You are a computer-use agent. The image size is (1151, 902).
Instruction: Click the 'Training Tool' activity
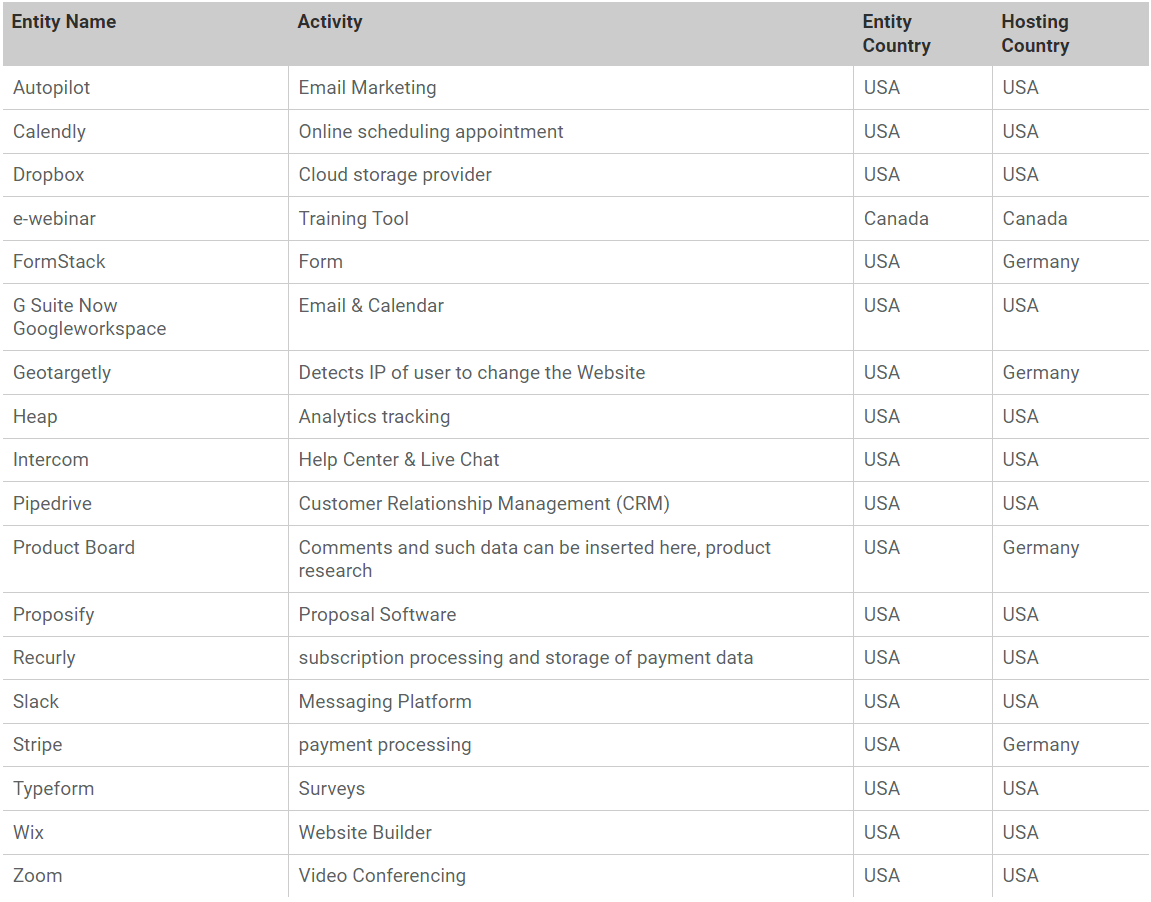[x=354, y=219]
